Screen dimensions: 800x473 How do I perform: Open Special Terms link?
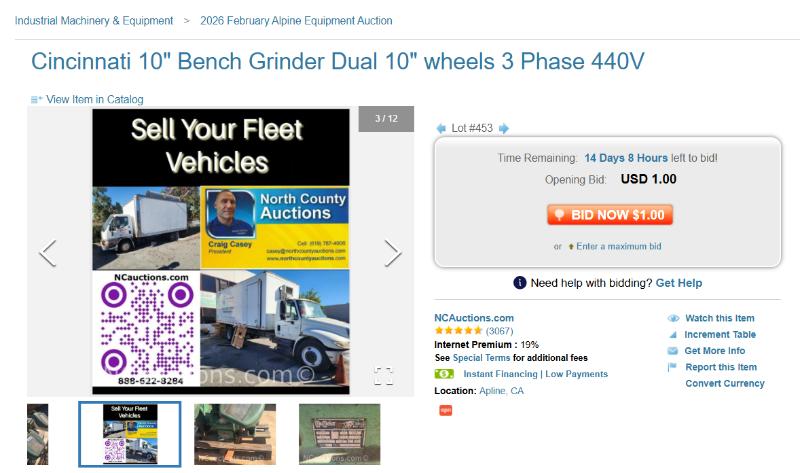(481, 358)
